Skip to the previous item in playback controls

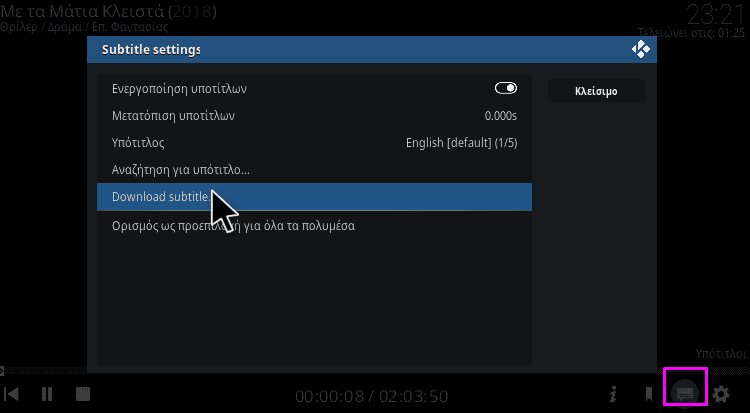pyautogui.click(x=11, y=394)
